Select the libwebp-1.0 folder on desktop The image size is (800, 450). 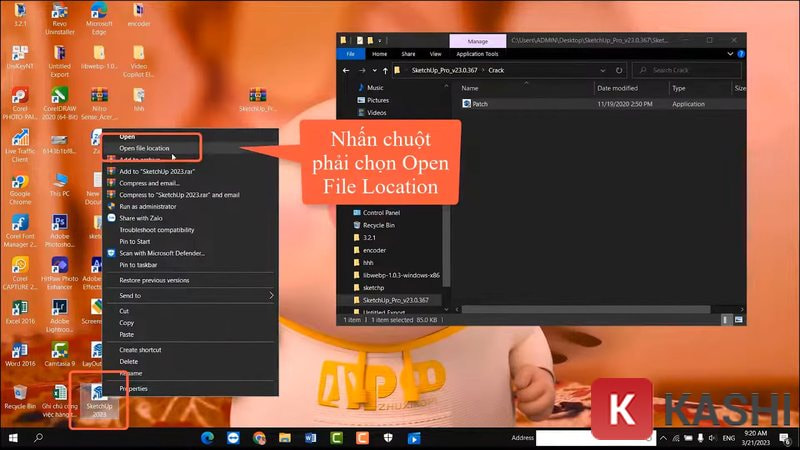pos(99,58)
